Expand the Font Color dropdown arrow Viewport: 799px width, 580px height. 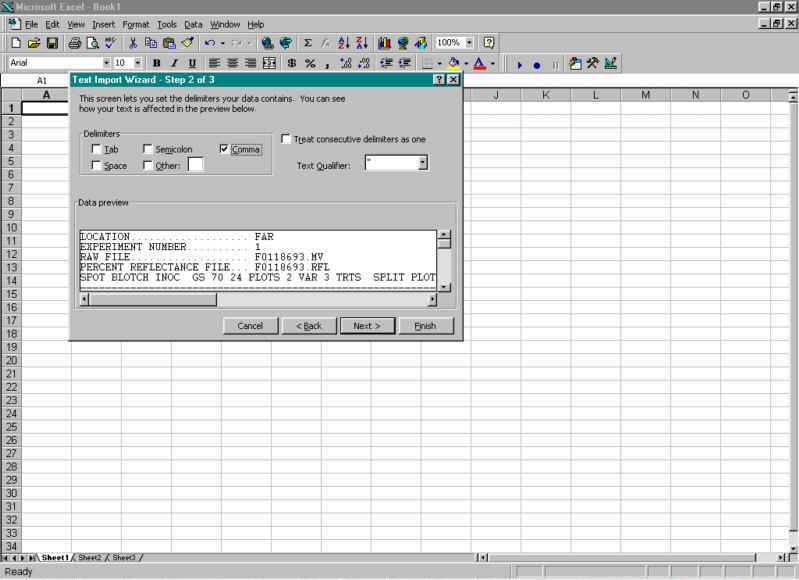[x=493, y=64]
